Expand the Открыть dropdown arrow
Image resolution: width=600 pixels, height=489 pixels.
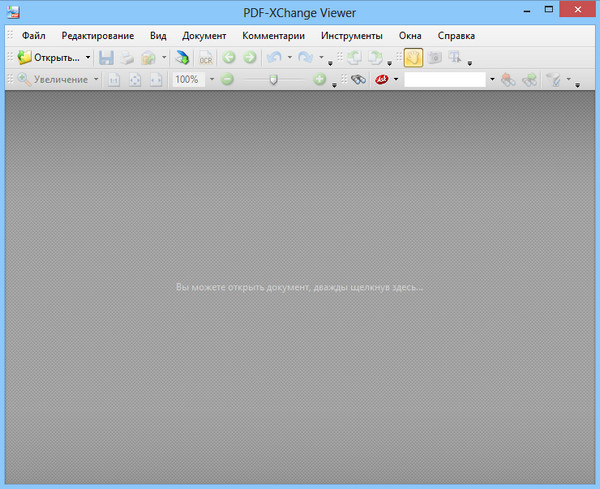(88, 57)
